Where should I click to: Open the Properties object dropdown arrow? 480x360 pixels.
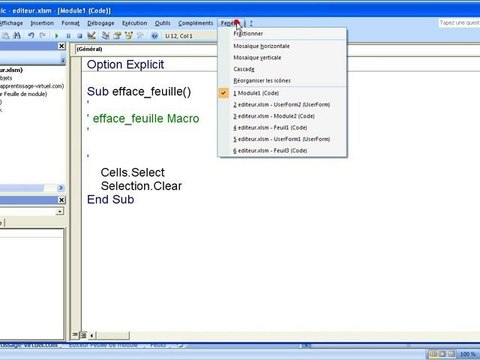60,211
